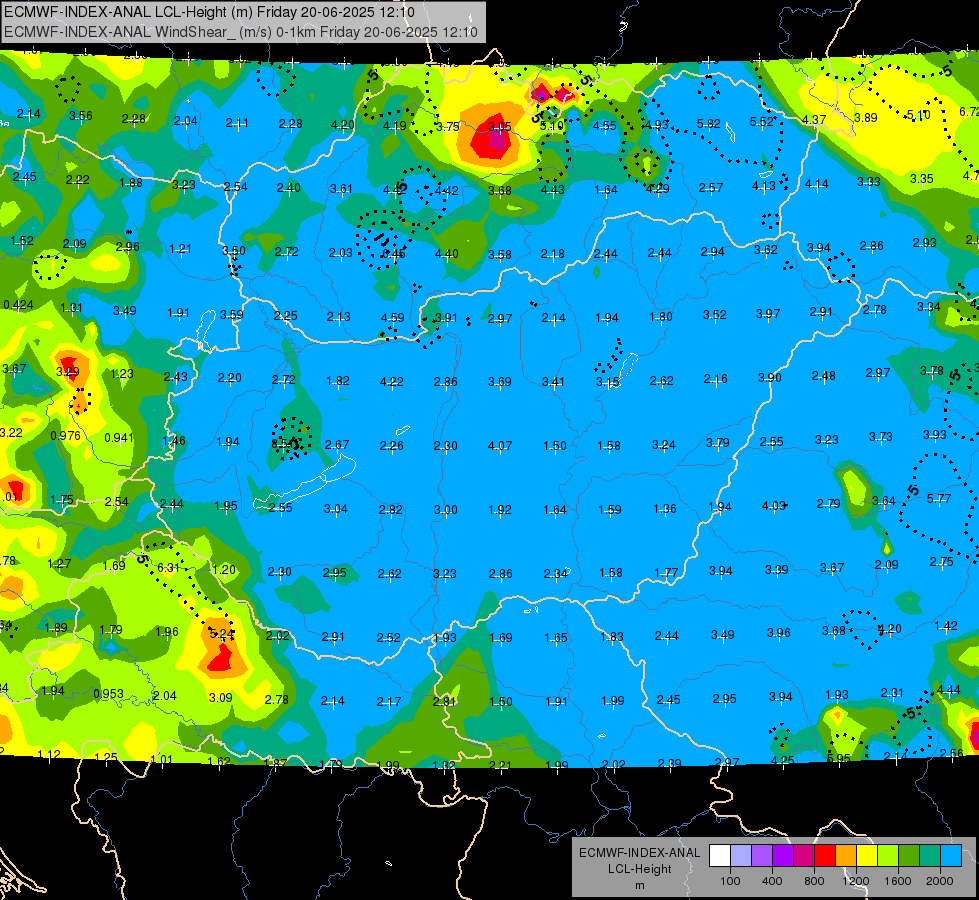Click the wind shear value 4.93

click(x=657, y=125)
